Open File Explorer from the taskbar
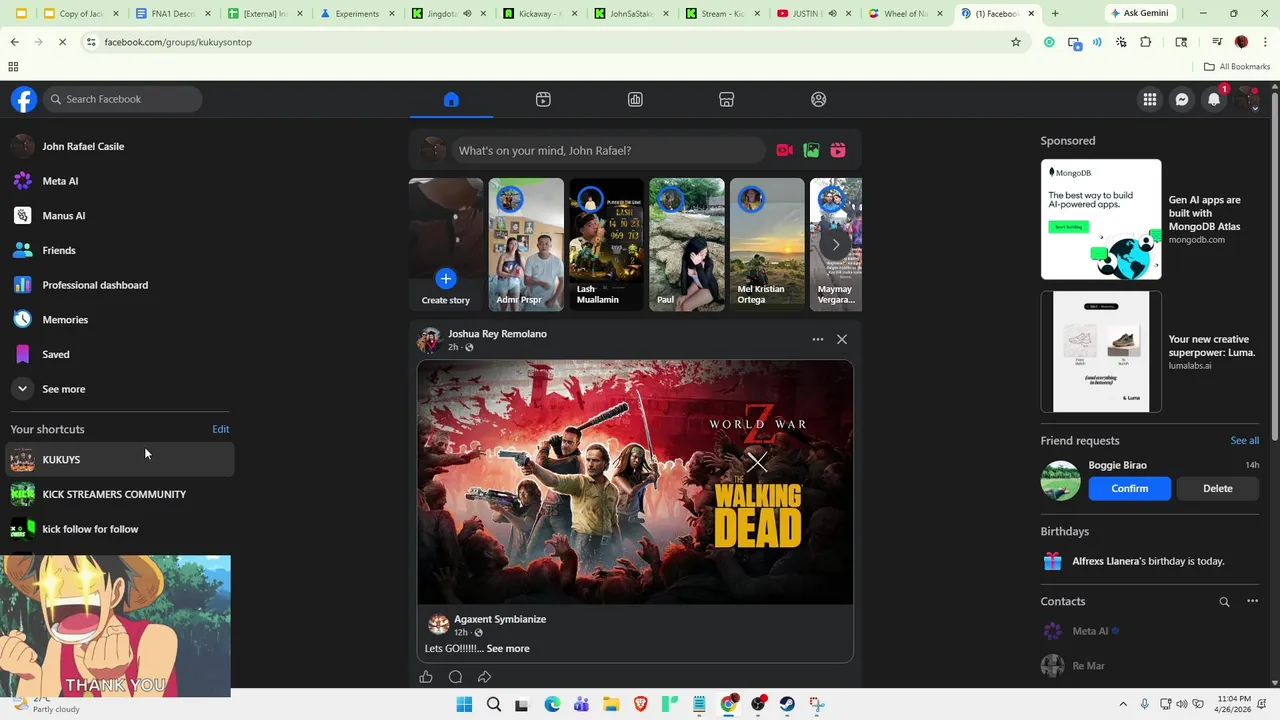1280x720 pixels. click(611, 705)
